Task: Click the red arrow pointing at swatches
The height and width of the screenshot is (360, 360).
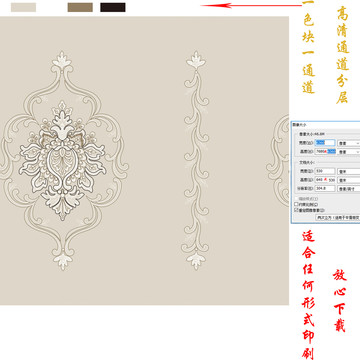Action: [252, 5]
